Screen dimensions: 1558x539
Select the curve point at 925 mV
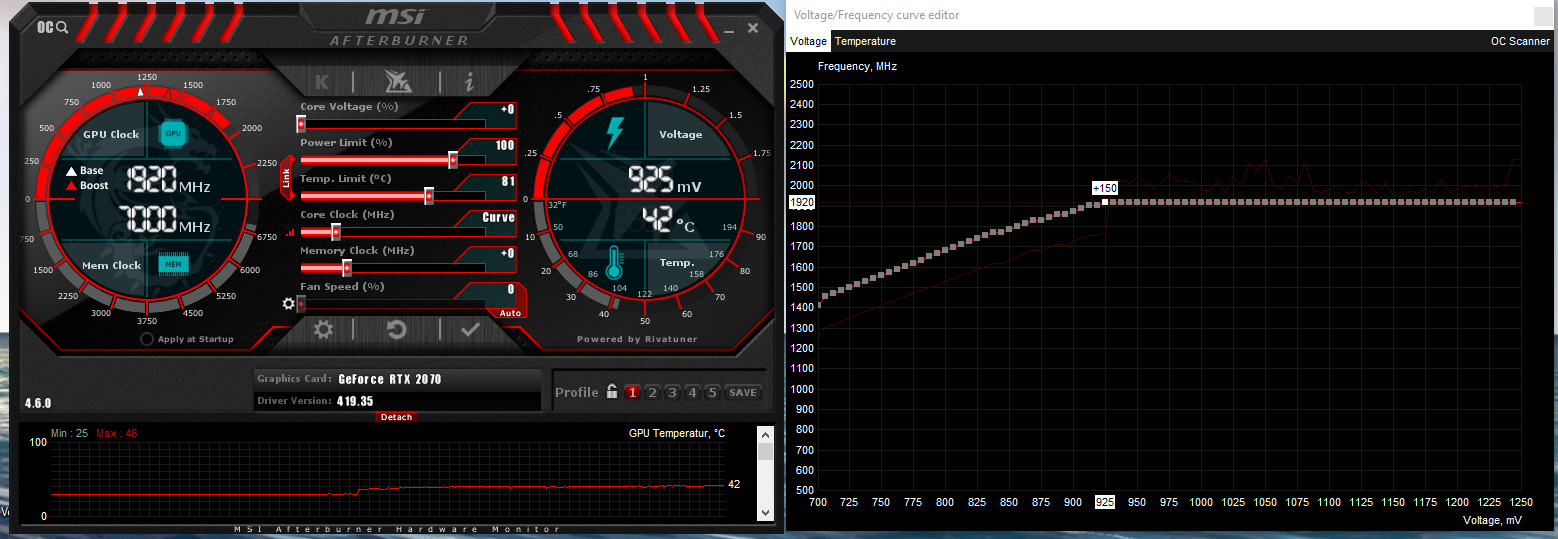coord(1105,202)
